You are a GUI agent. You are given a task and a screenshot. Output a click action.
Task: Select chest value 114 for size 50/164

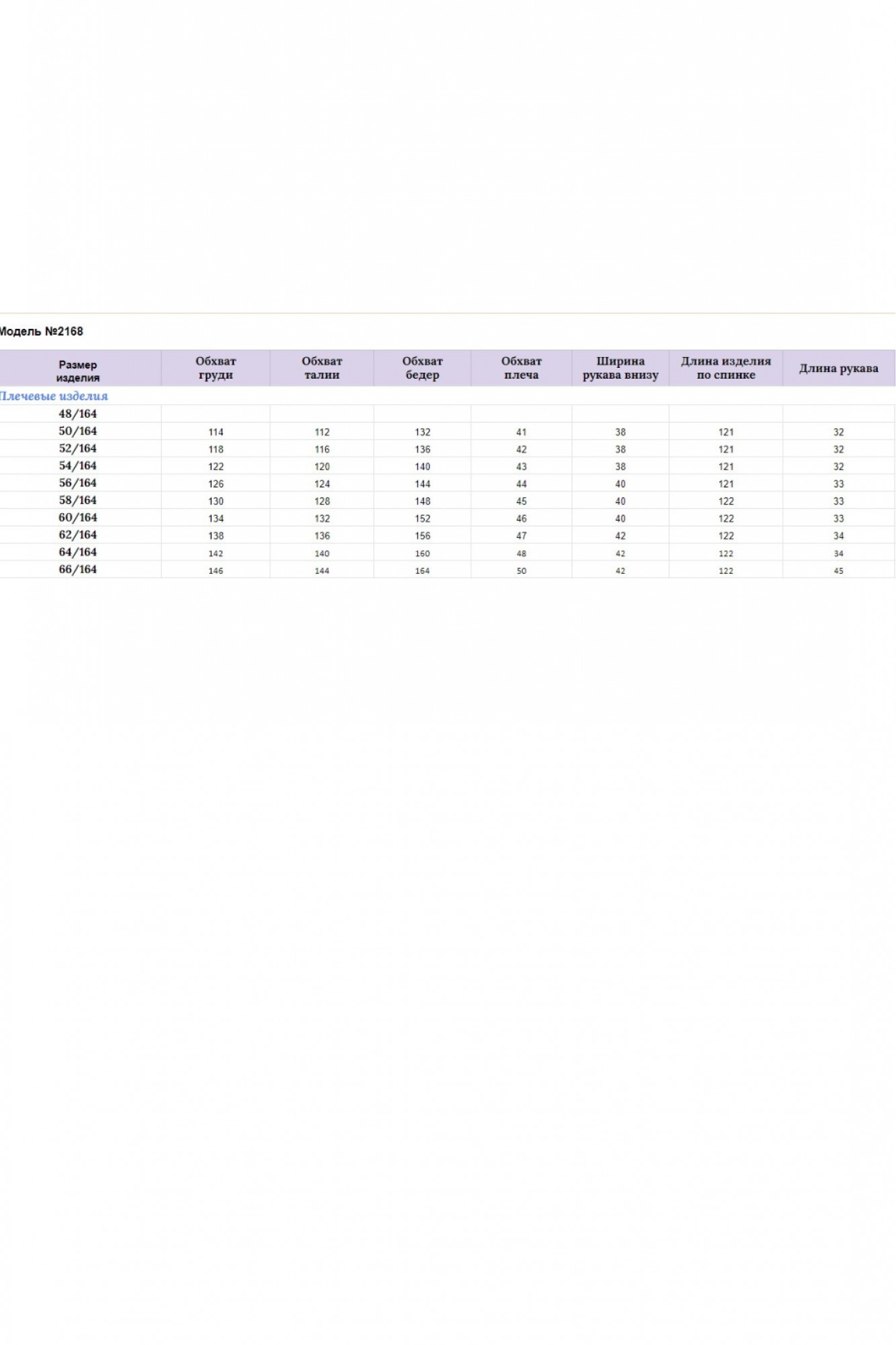tap(215, 432)
